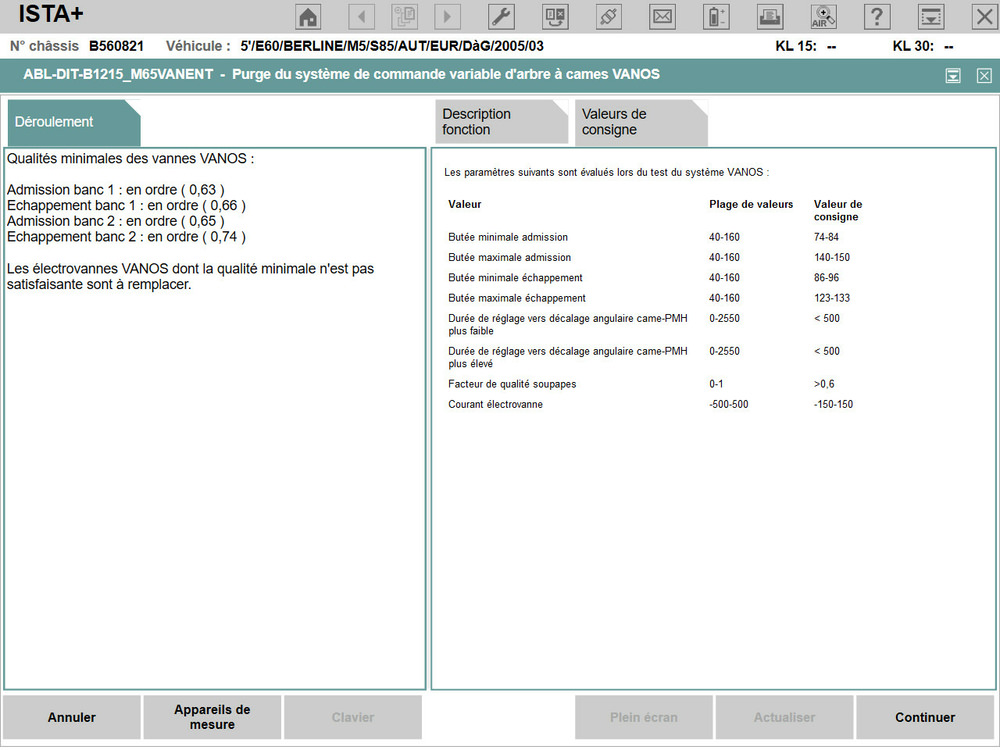Image resolution: width=1000 pixels, height=750 pixels.
Task: Open Appareils de mesure
Action: point(212,717)
